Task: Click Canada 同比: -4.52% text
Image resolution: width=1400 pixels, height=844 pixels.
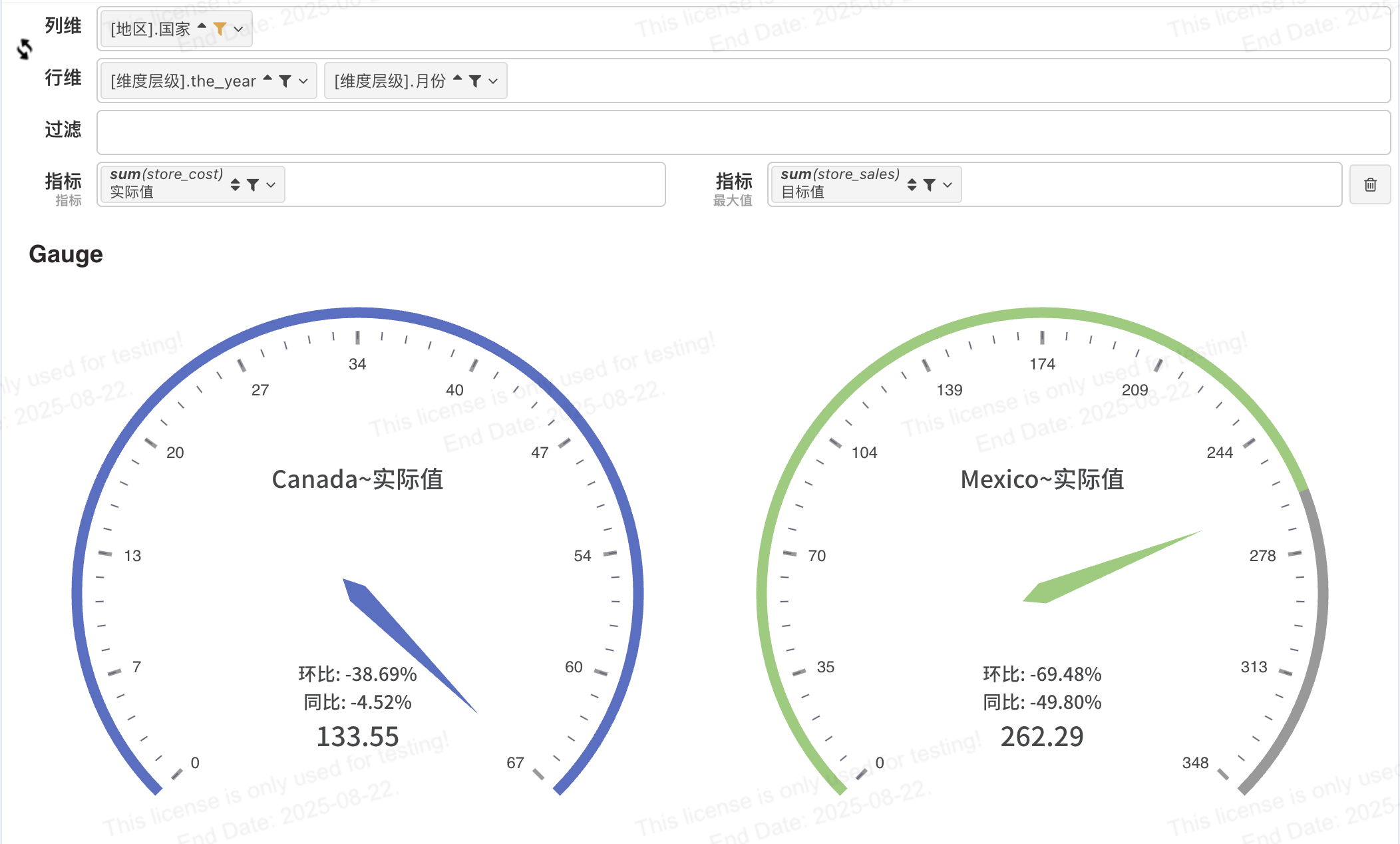Action: tap(357, 702)
